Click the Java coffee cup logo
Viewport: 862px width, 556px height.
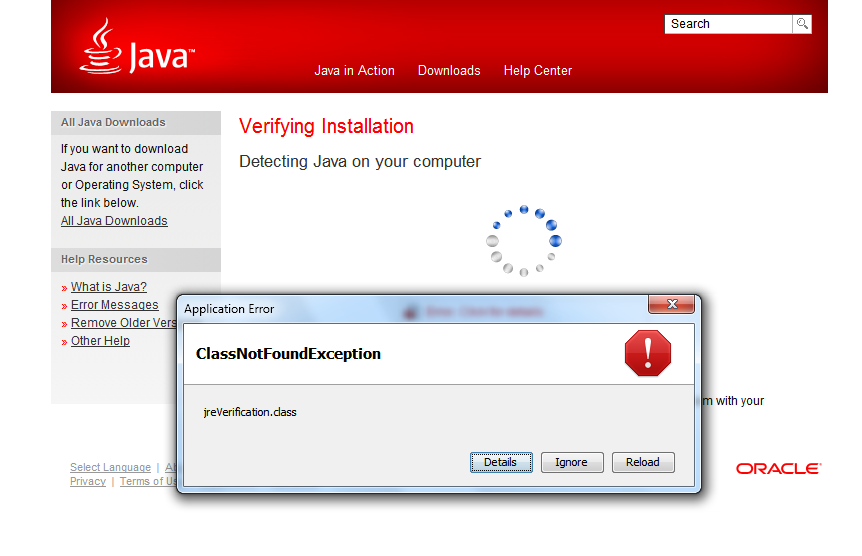[x=137, y=46]
